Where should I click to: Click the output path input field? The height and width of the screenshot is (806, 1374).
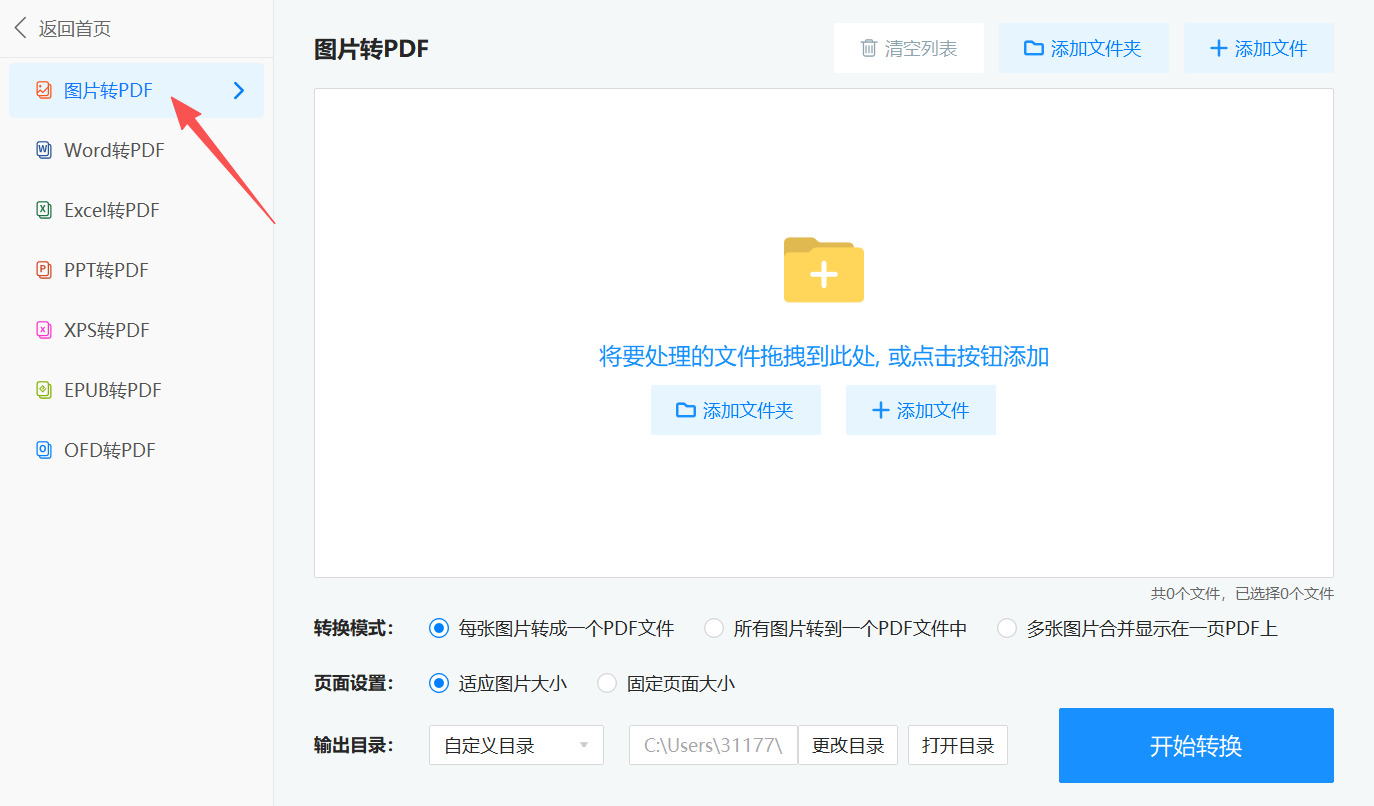point(712,745)
